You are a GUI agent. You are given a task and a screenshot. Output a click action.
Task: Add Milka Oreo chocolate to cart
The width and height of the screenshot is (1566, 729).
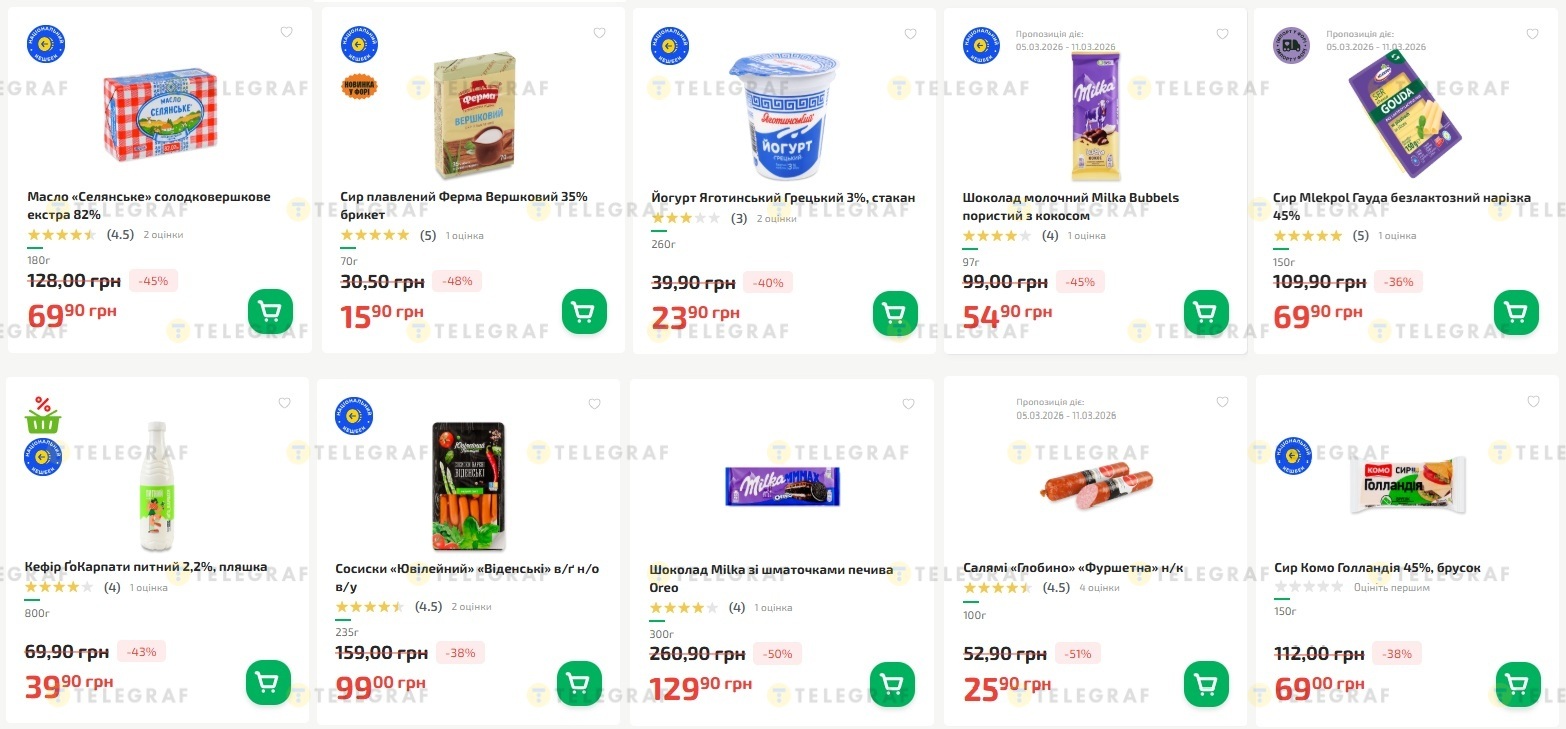coord(892,684)
